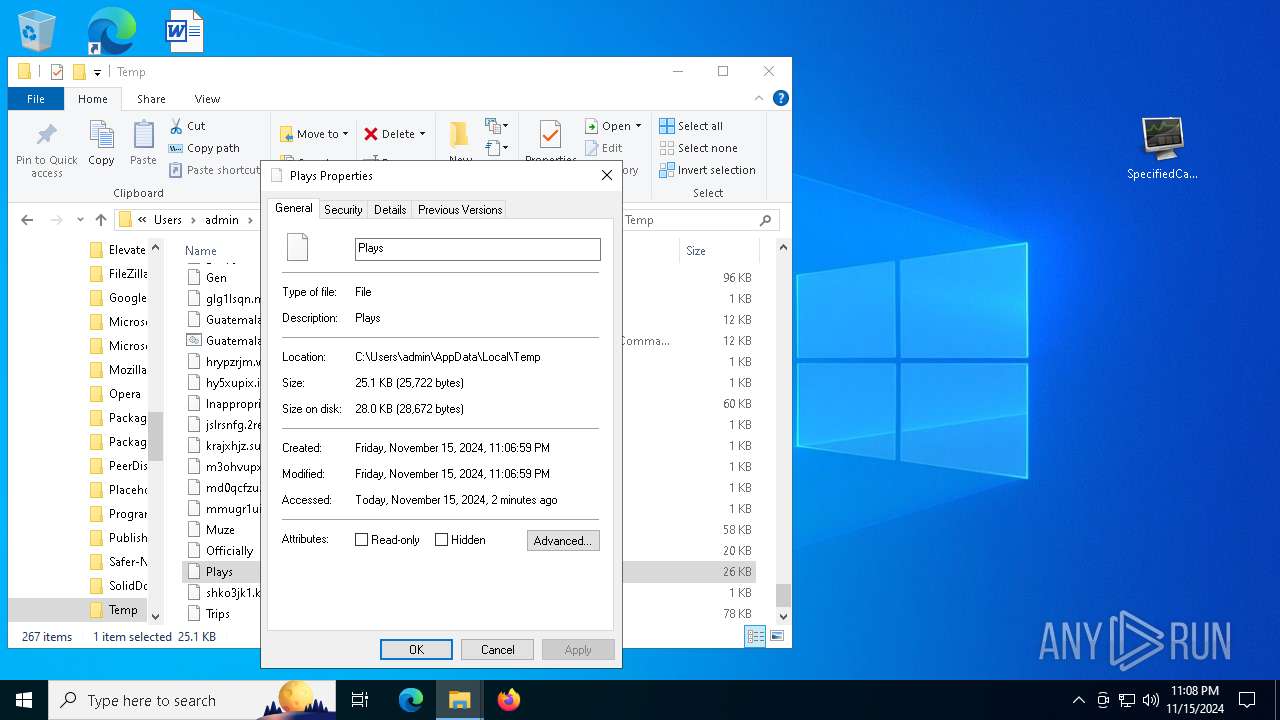Click OK in Plays Properties
The height and width of the screenshot is (720, 1280).
(416, 650)
